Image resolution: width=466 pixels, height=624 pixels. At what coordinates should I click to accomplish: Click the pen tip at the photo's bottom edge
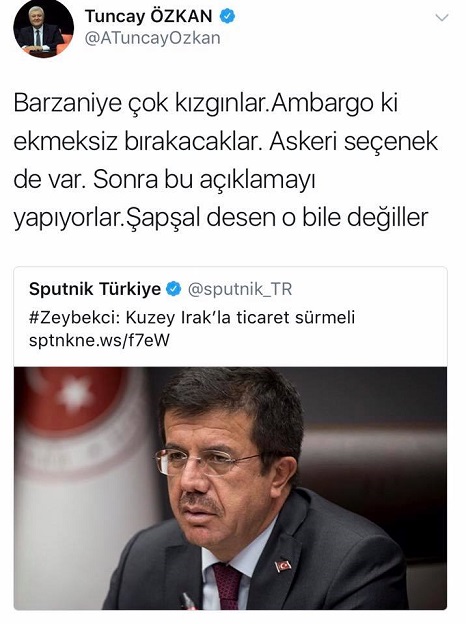point(186,601)
